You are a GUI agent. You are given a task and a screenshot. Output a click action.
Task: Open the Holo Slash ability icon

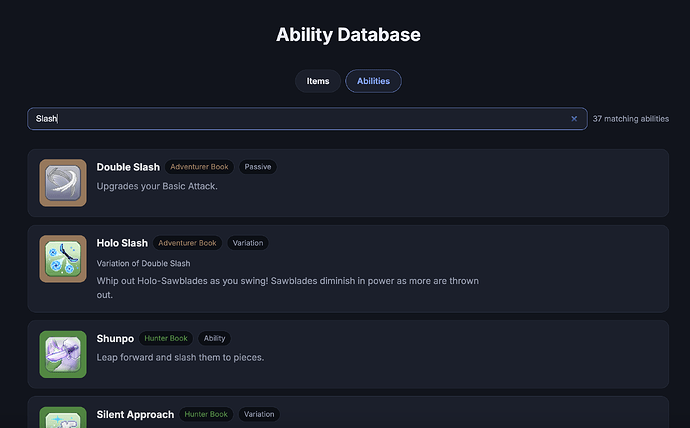[63, 259]
